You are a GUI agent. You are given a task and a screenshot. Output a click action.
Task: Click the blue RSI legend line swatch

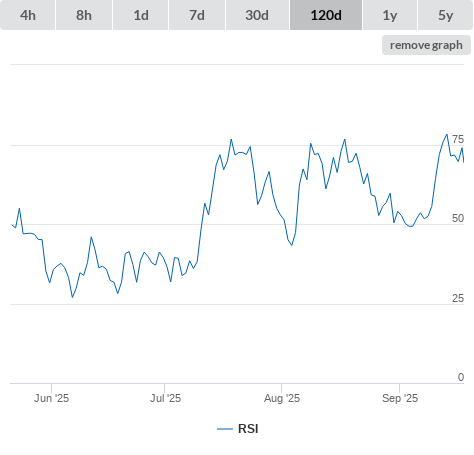225,429
